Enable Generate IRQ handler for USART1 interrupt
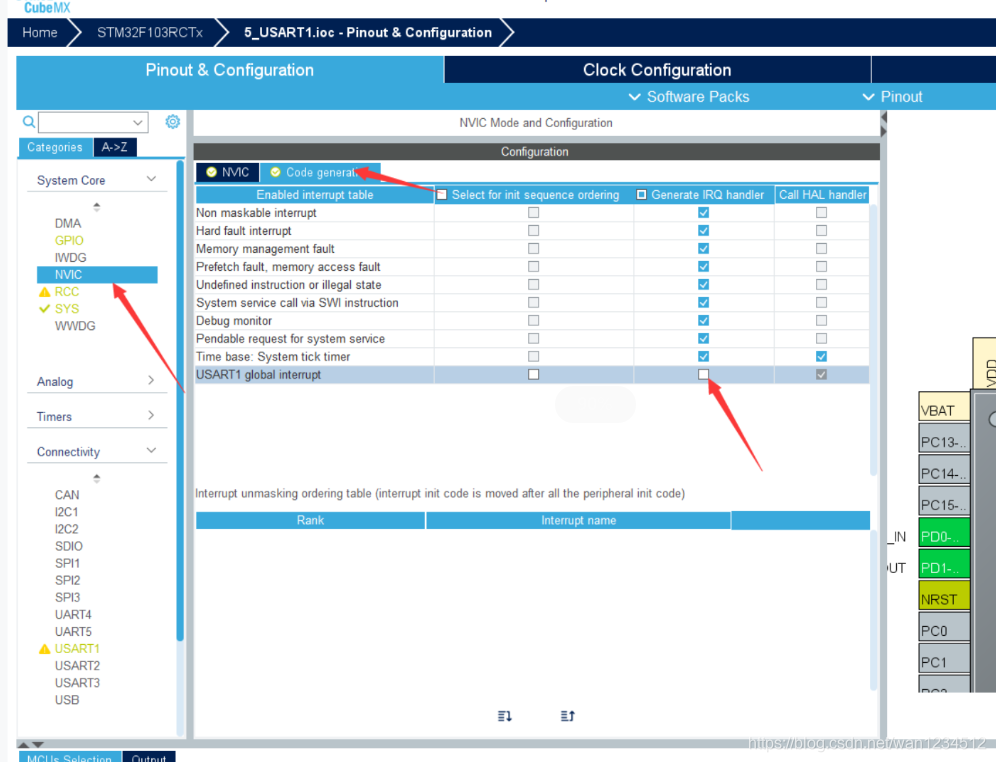The width and height of the screenshot is (996, 762). pos(704,374)
